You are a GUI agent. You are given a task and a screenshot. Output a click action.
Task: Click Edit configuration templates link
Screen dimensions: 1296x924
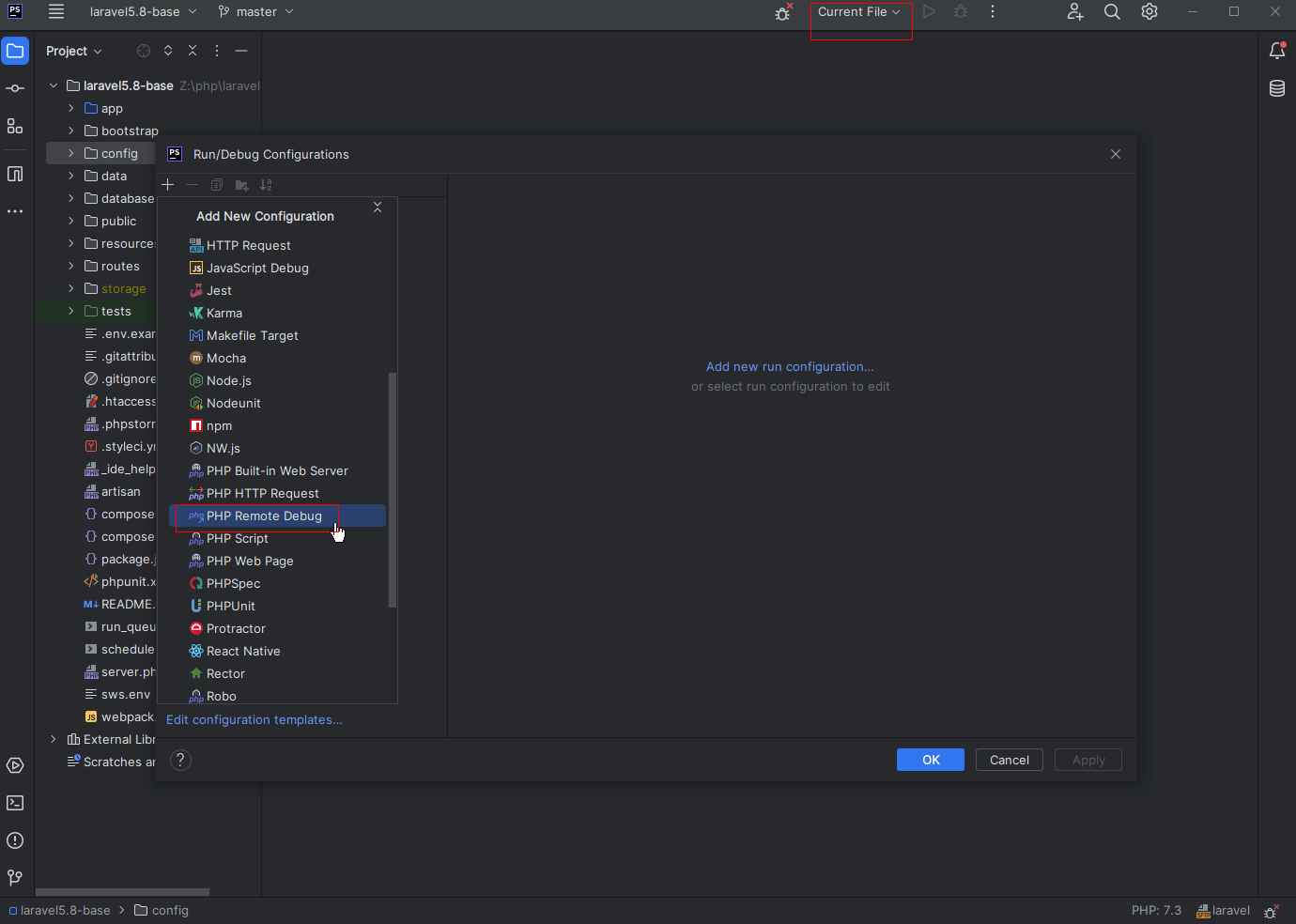click(254, 719)
